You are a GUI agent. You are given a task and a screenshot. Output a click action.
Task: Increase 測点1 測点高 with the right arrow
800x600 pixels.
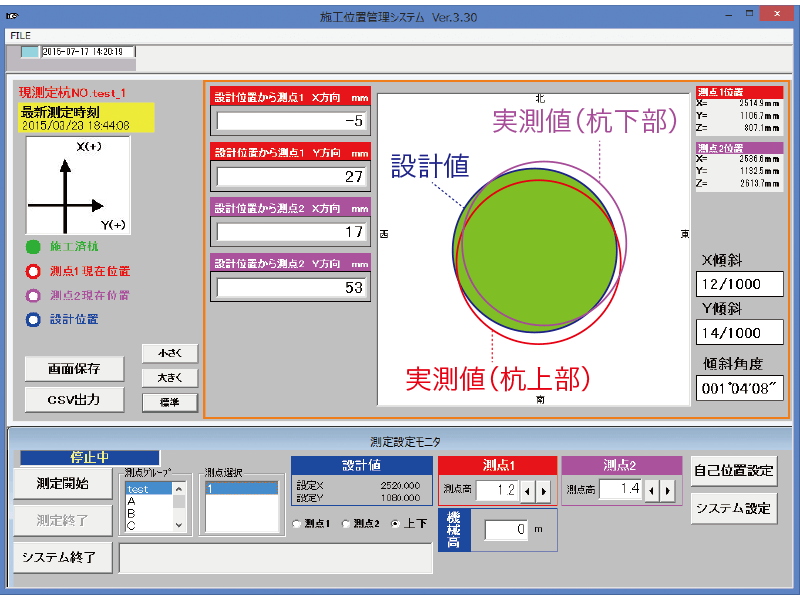(543, 492)
